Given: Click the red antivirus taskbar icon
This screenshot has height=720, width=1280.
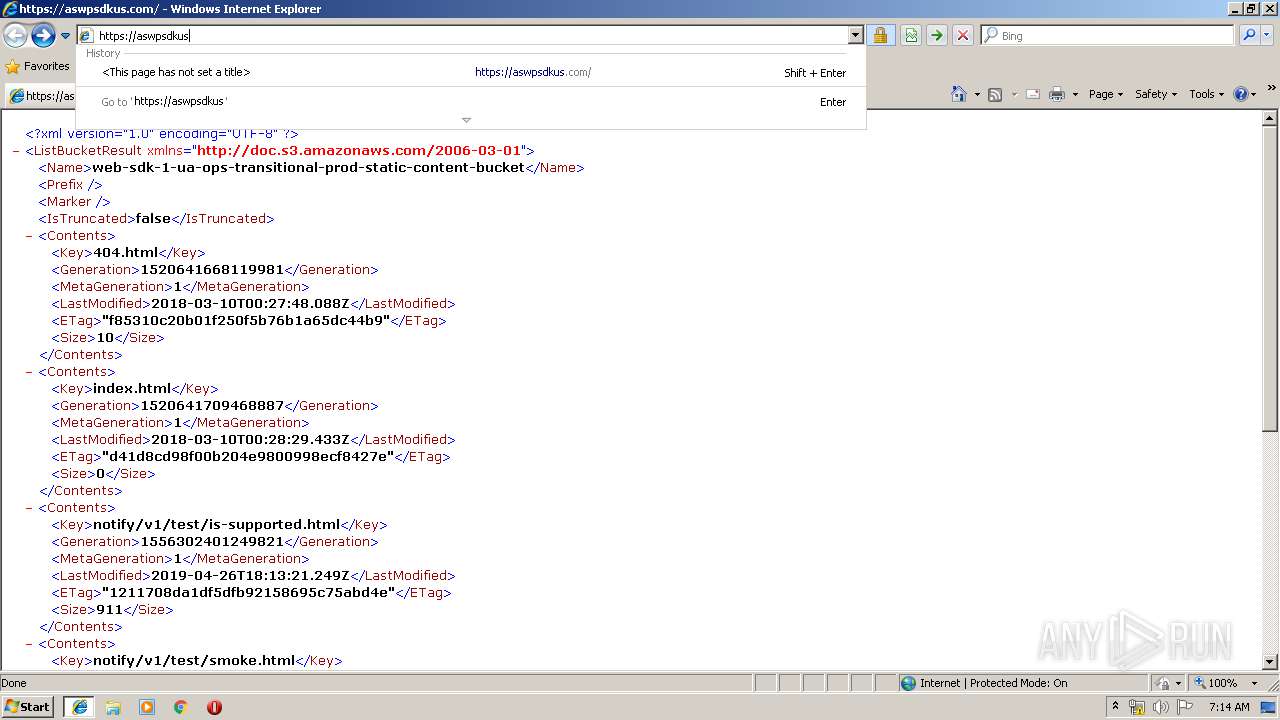Looking at the screenshot, I should 214,707.
